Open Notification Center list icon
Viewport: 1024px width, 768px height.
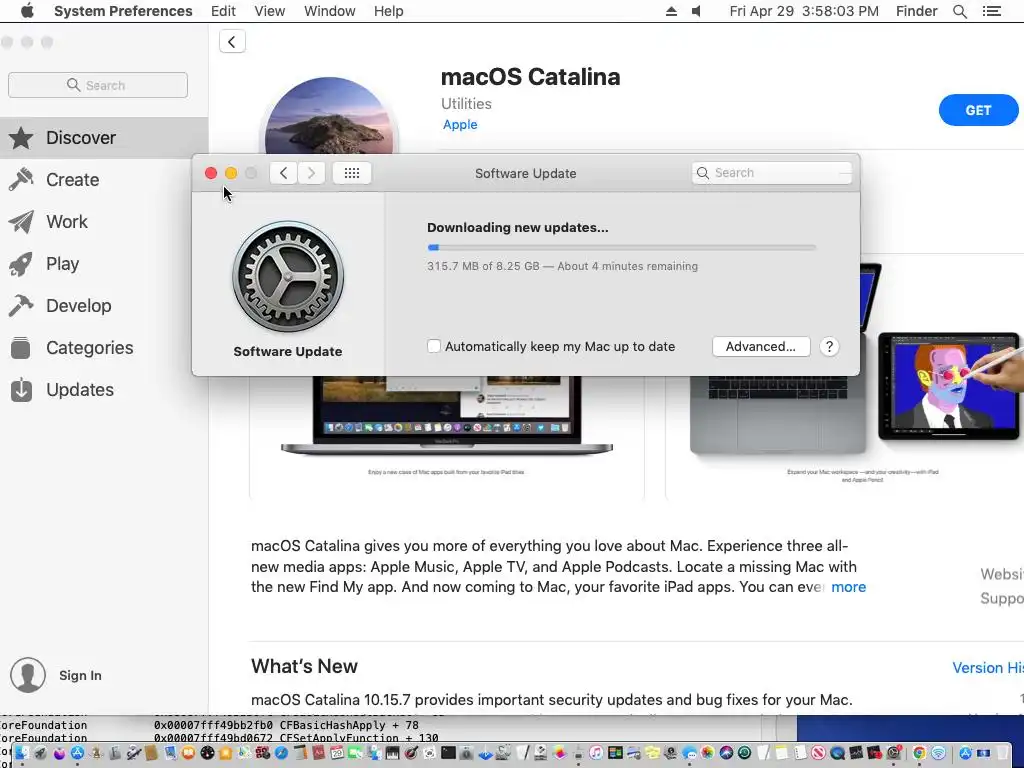(x=991, y=11)
